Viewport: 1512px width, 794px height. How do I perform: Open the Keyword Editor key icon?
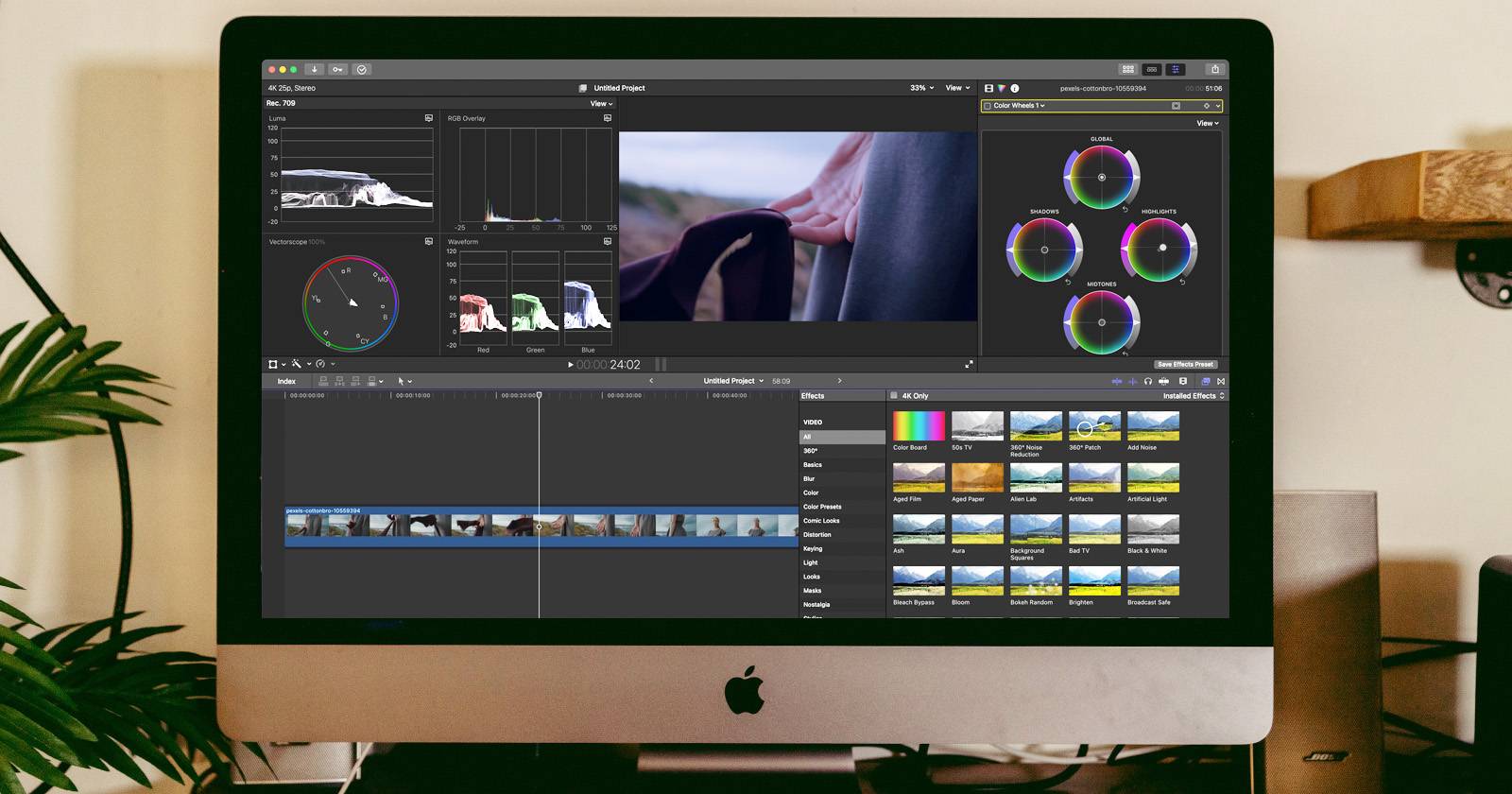point(337,69)
